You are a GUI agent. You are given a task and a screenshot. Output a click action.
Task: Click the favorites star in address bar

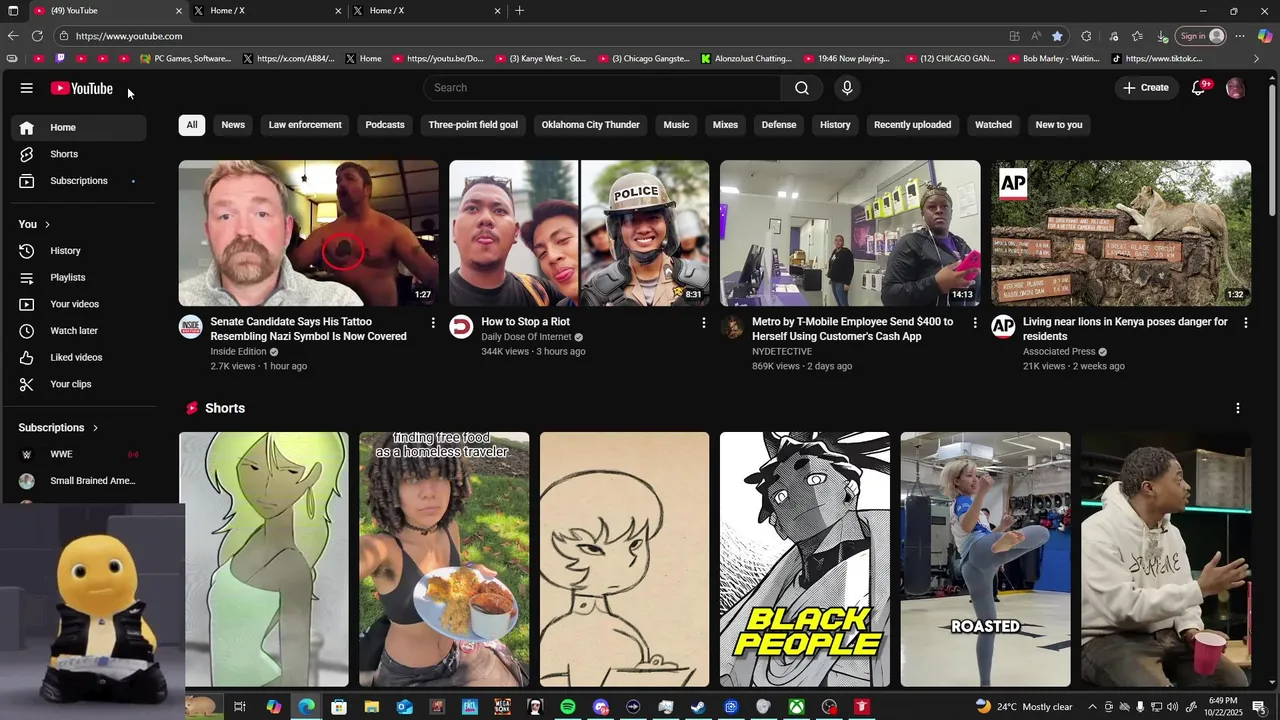(x=1057, y=36)
